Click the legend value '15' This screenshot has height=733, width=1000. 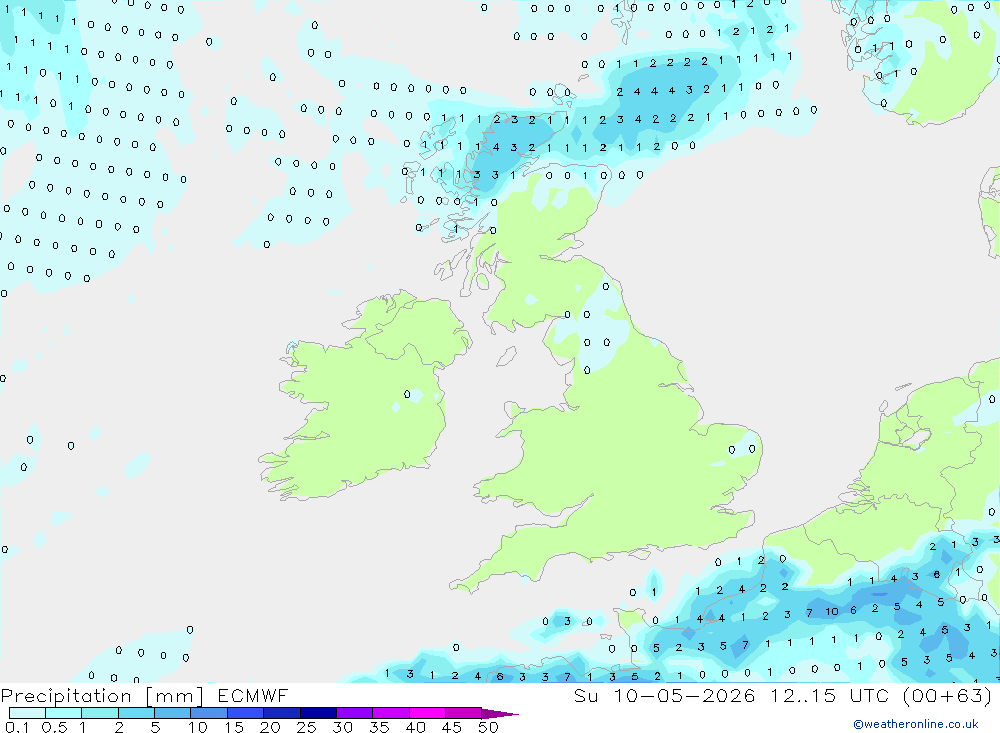[233, 727]
